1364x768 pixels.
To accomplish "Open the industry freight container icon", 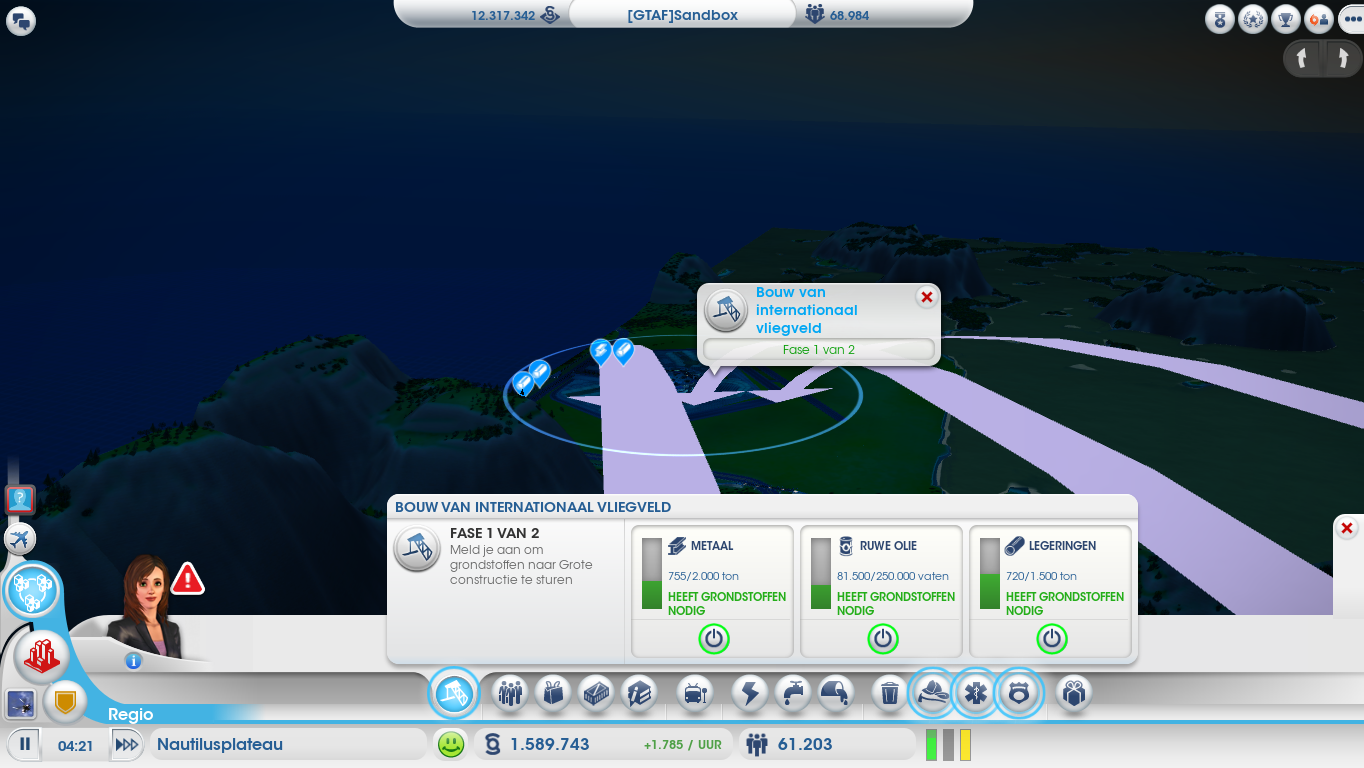I will point(596,692).
